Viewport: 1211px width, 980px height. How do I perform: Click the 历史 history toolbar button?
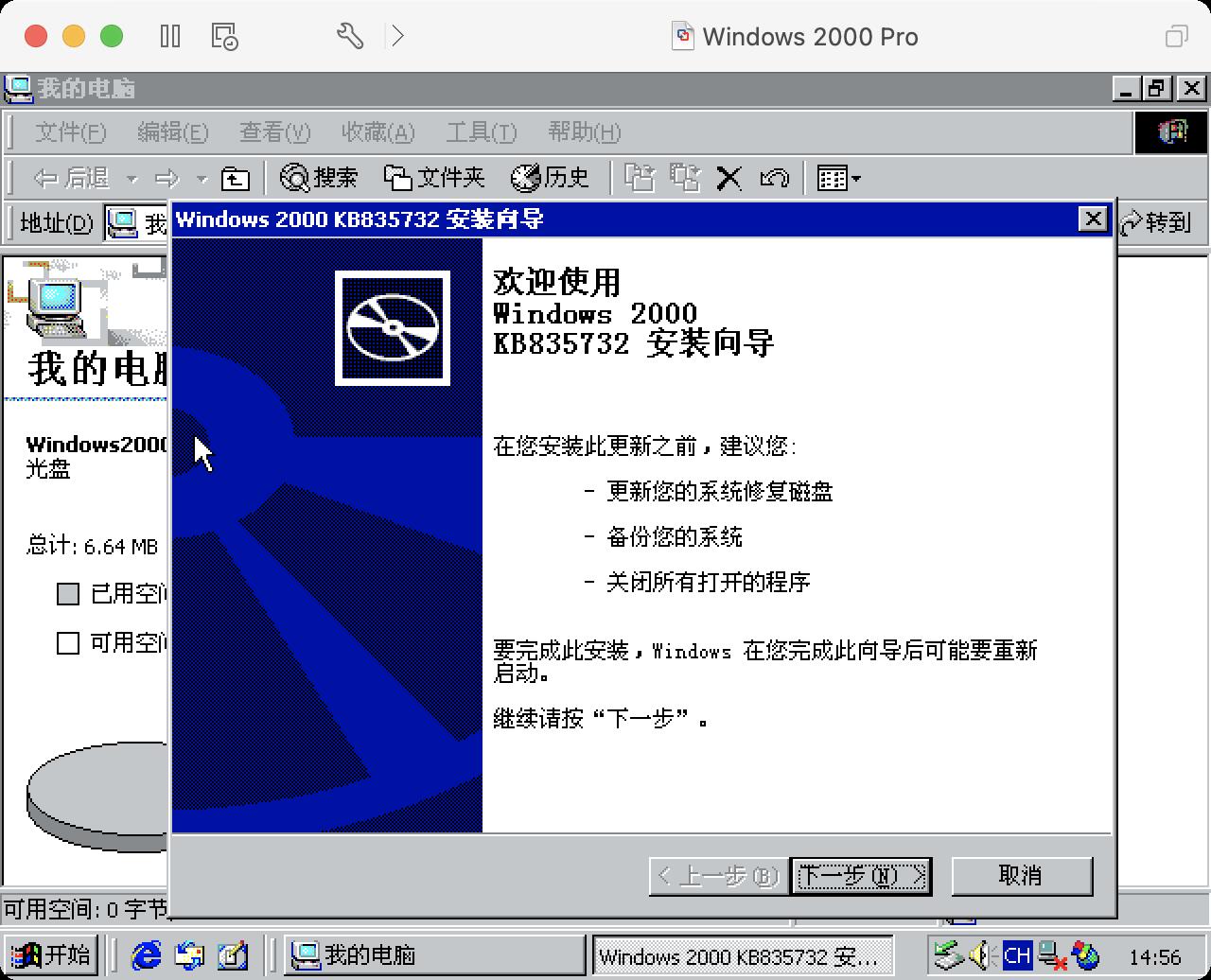[x=550, y=178]
